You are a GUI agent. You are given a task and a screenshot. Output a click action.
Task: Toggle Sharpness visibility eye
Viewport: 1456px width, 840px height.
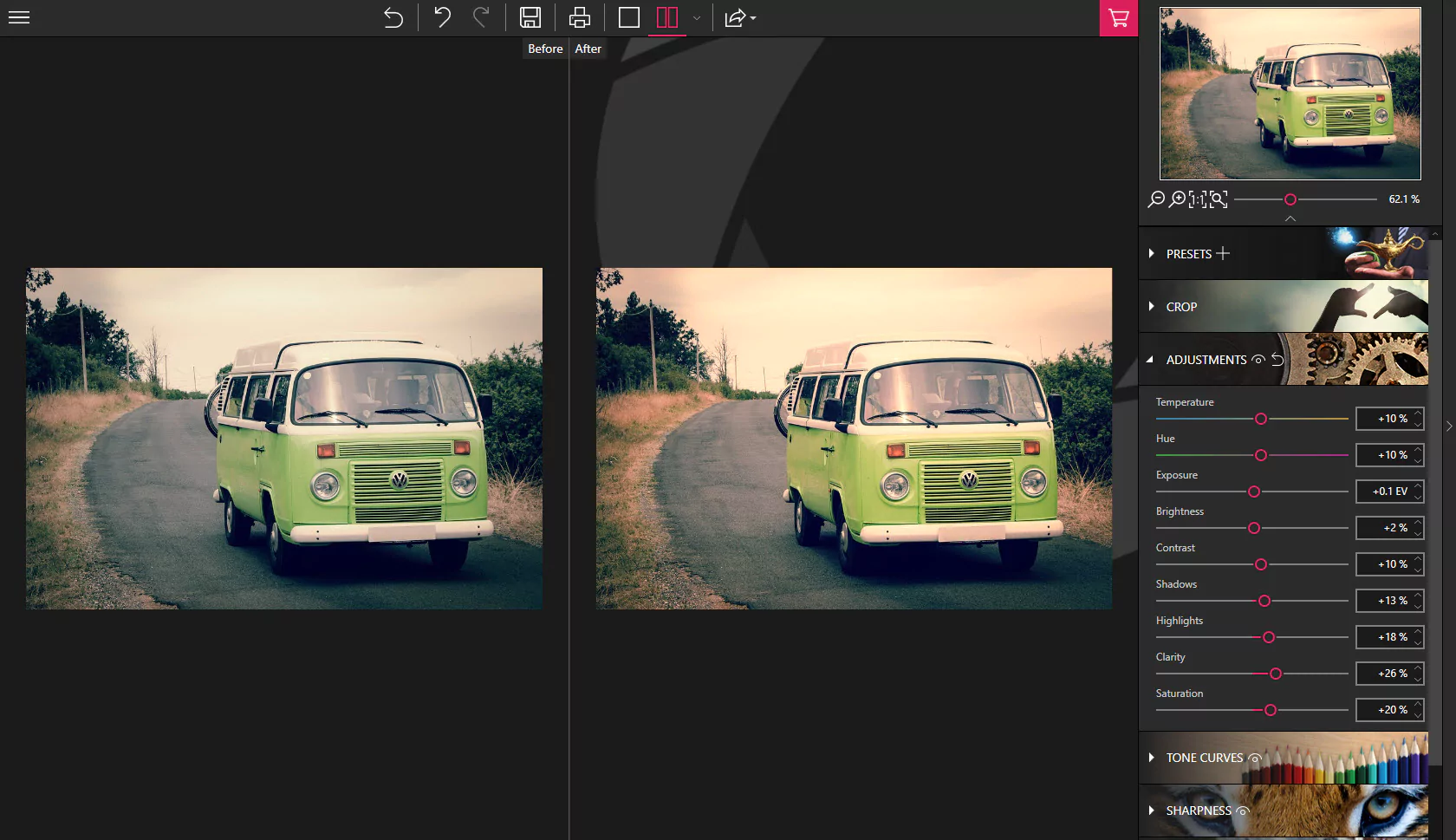(x=1243, y=811)
